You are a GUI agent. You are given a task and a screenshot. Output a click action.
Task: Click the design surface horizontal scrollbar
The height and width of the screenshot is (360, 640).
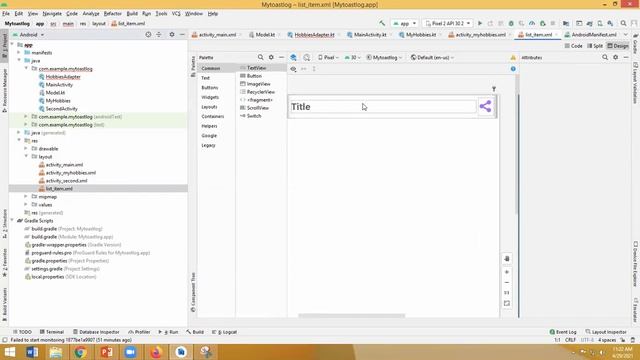point(351,316)
